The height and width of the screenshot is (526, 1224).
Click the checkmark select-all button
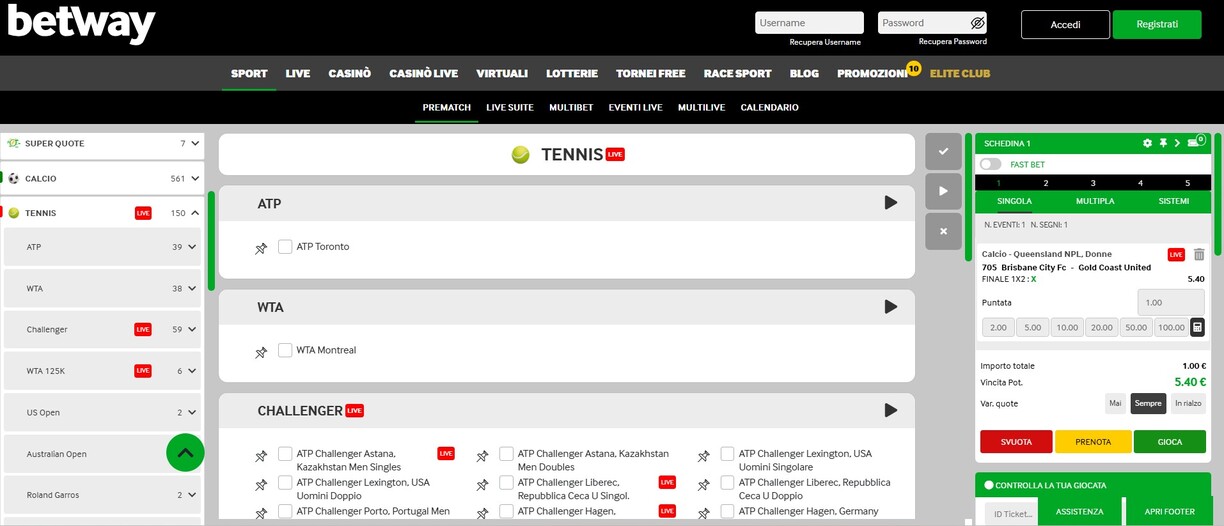943,151
